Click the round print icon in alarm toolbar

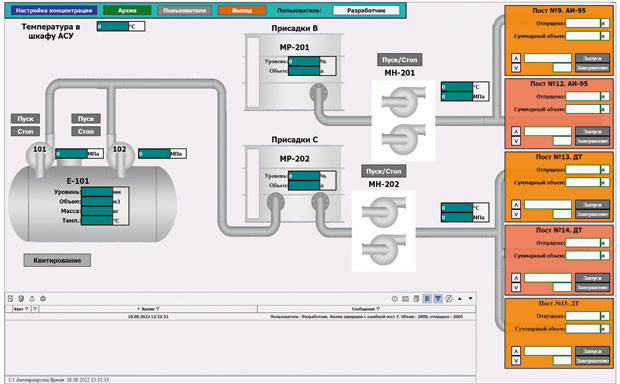pyautogui.click(x=43, y=299)
